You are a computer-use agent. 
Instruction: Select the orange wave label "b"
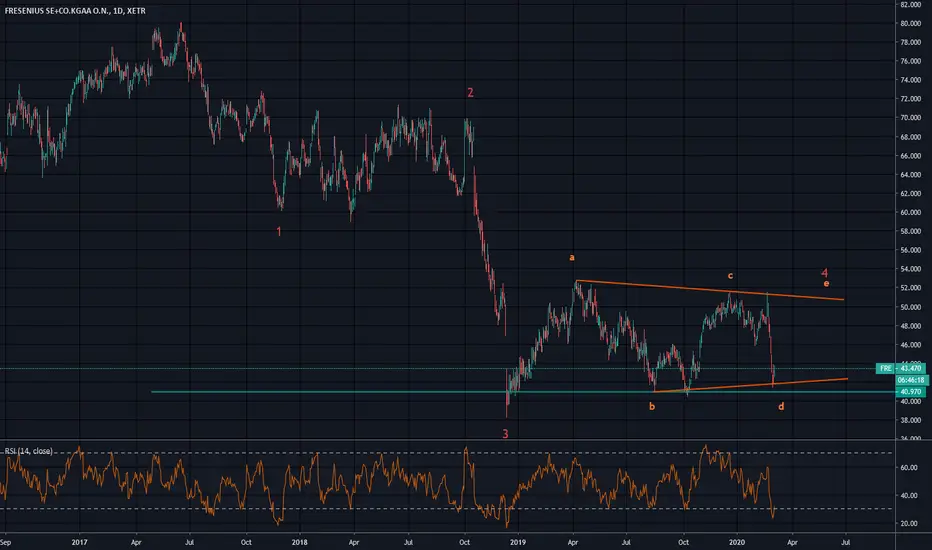652,407
